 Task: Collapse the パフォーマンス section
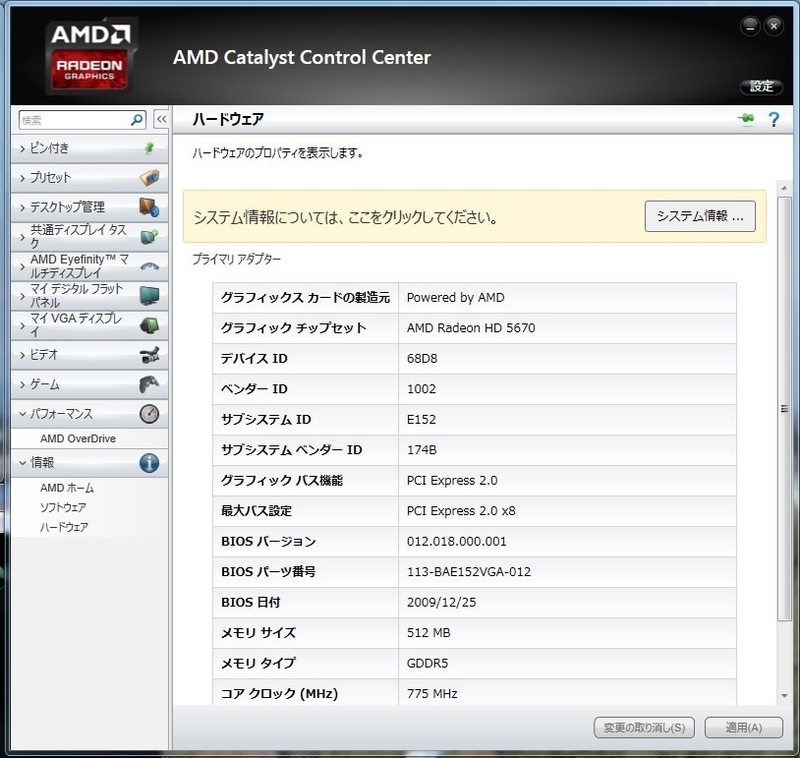pos(89,414)
